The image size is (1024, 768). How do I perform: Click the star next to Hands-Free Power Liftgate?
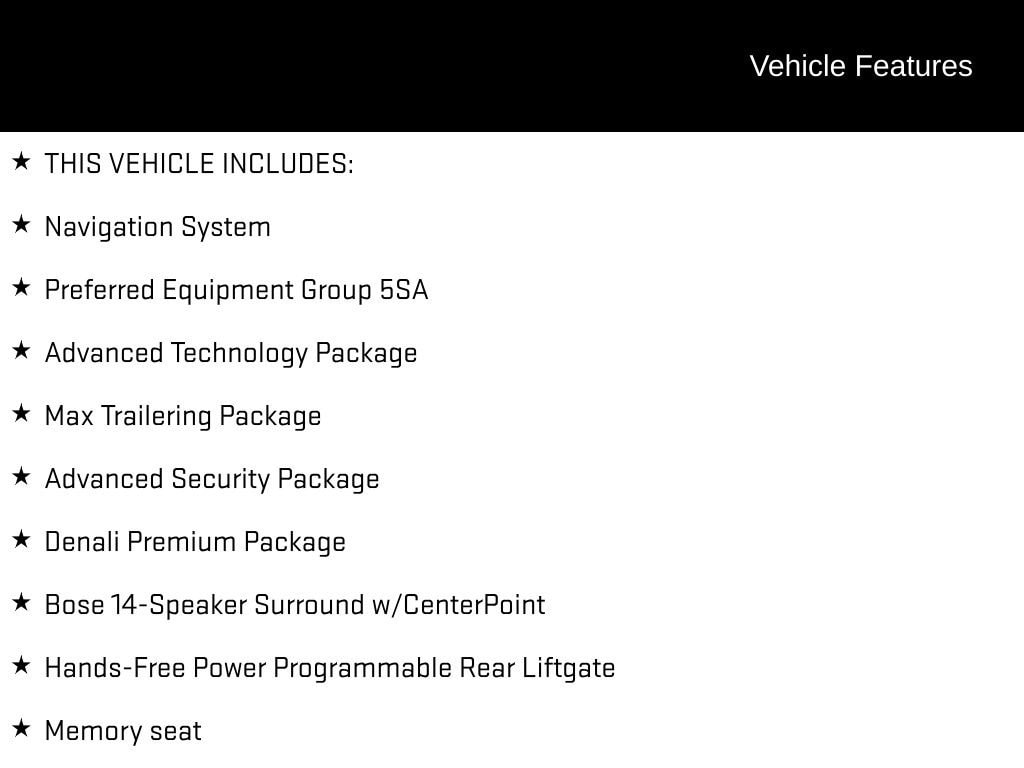pyautogui.click(x=21, y=666)
